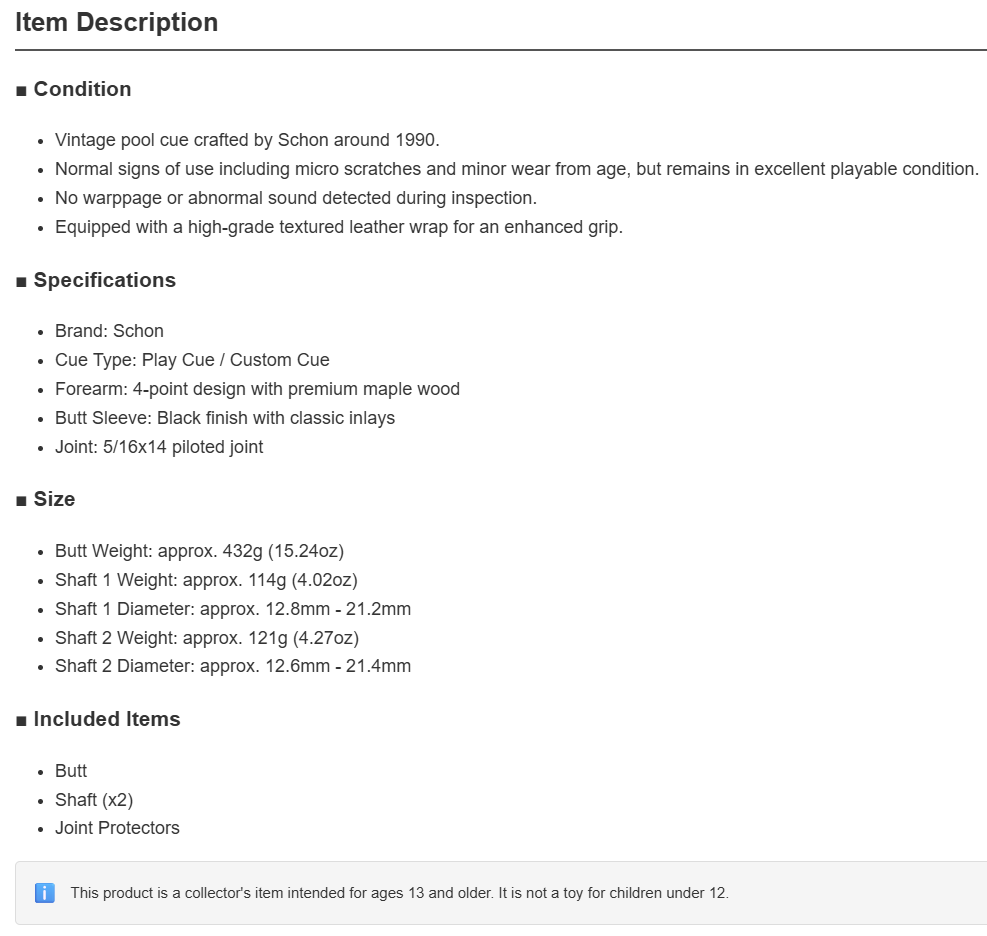Click the Item Description heading
Screen dimensions: 987x936
click(116, 22)
